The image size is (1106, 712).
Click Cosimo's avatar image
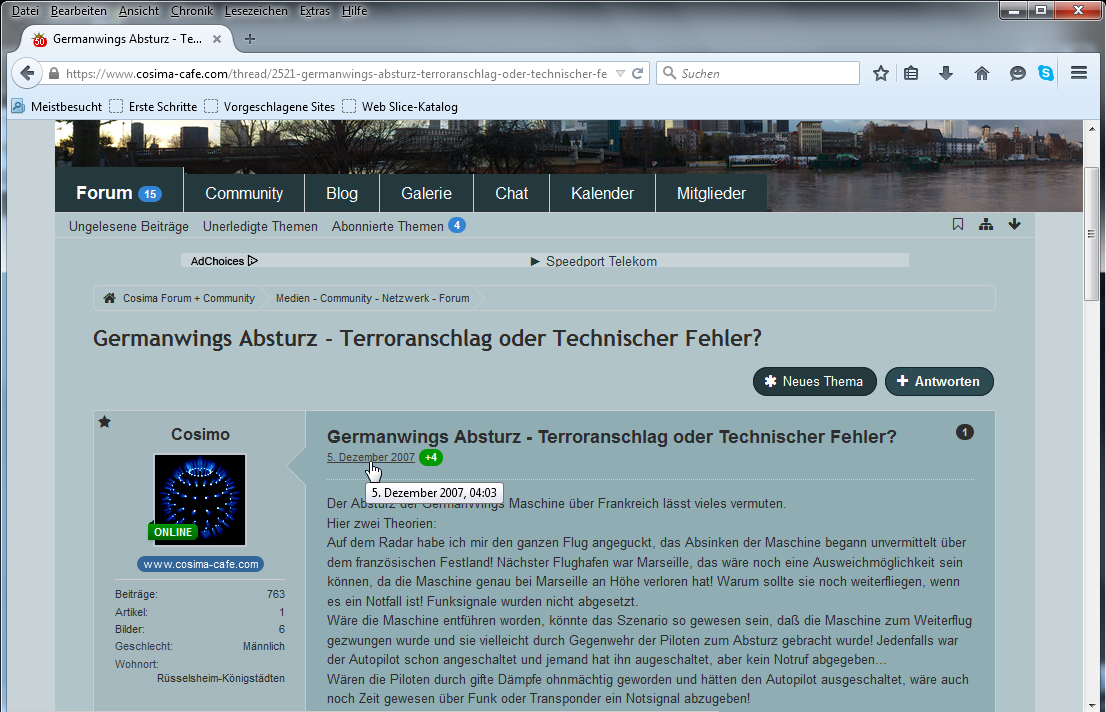(x=200, y=498)
